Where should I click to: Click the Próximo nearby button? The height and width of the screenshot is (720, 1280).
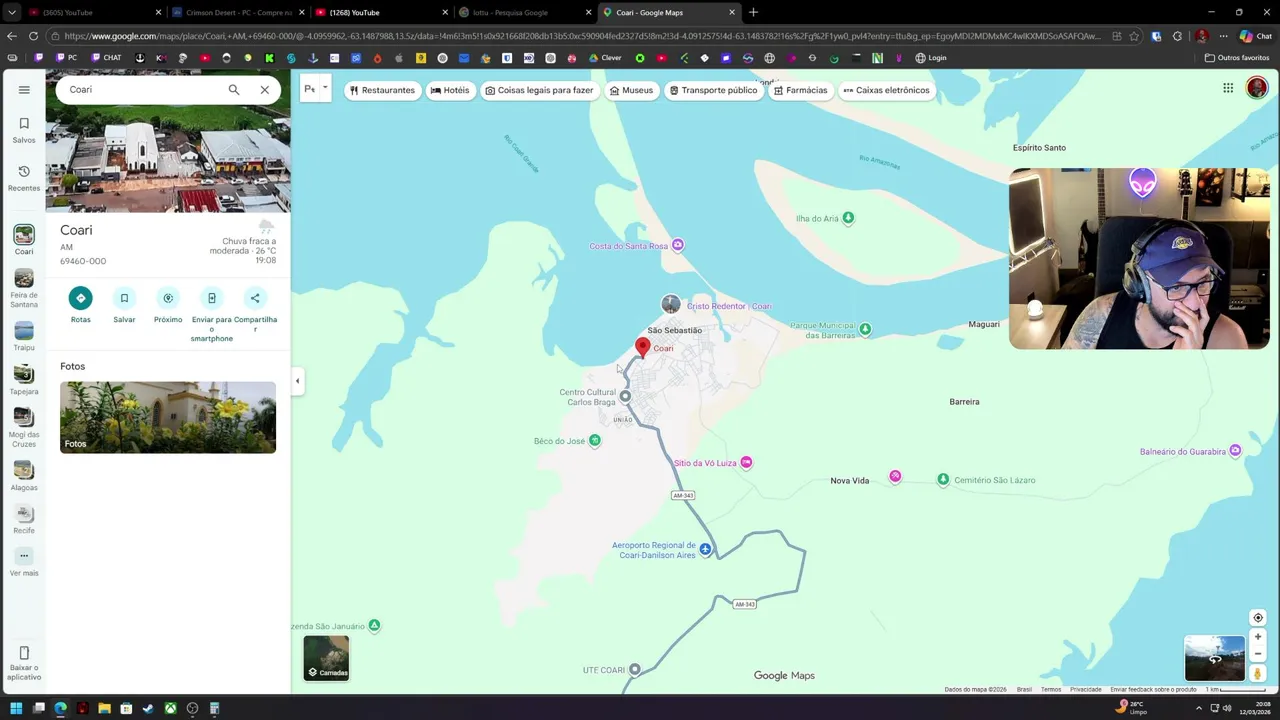168,298
